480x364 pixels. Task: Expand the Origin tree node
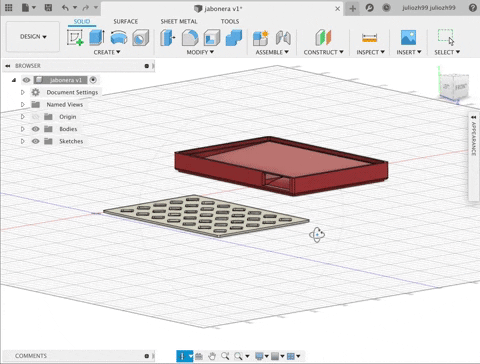[22, 117]
